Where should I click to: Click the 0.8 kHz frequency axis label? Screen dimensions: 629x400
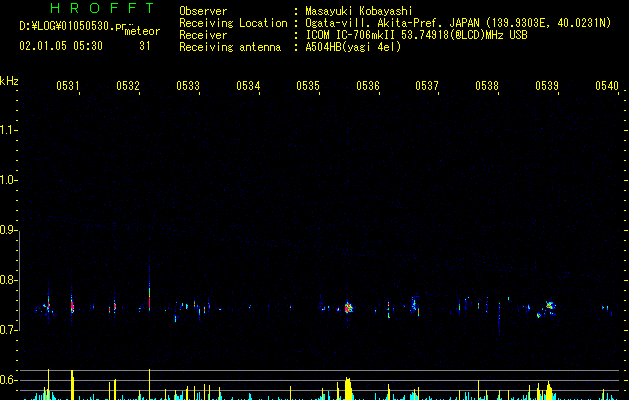[x=8, y=280]
